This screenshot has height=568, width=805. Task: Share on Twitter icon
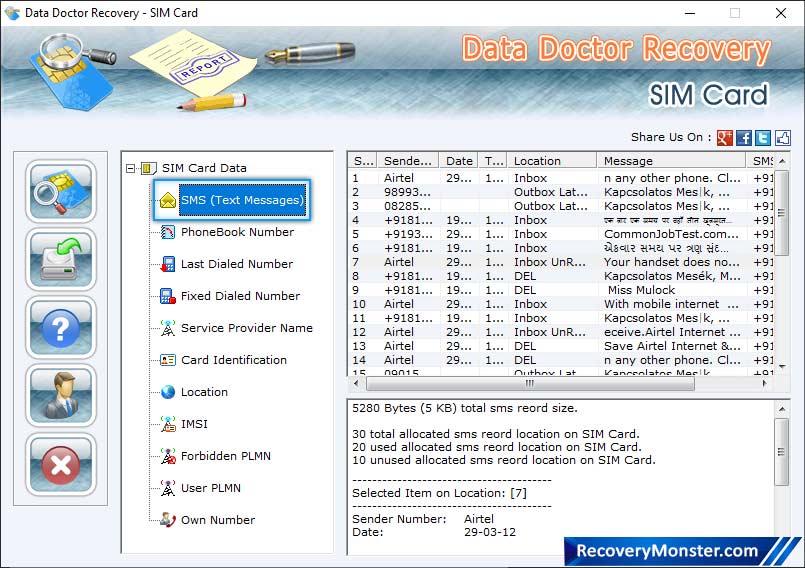[x=763, y=138]
